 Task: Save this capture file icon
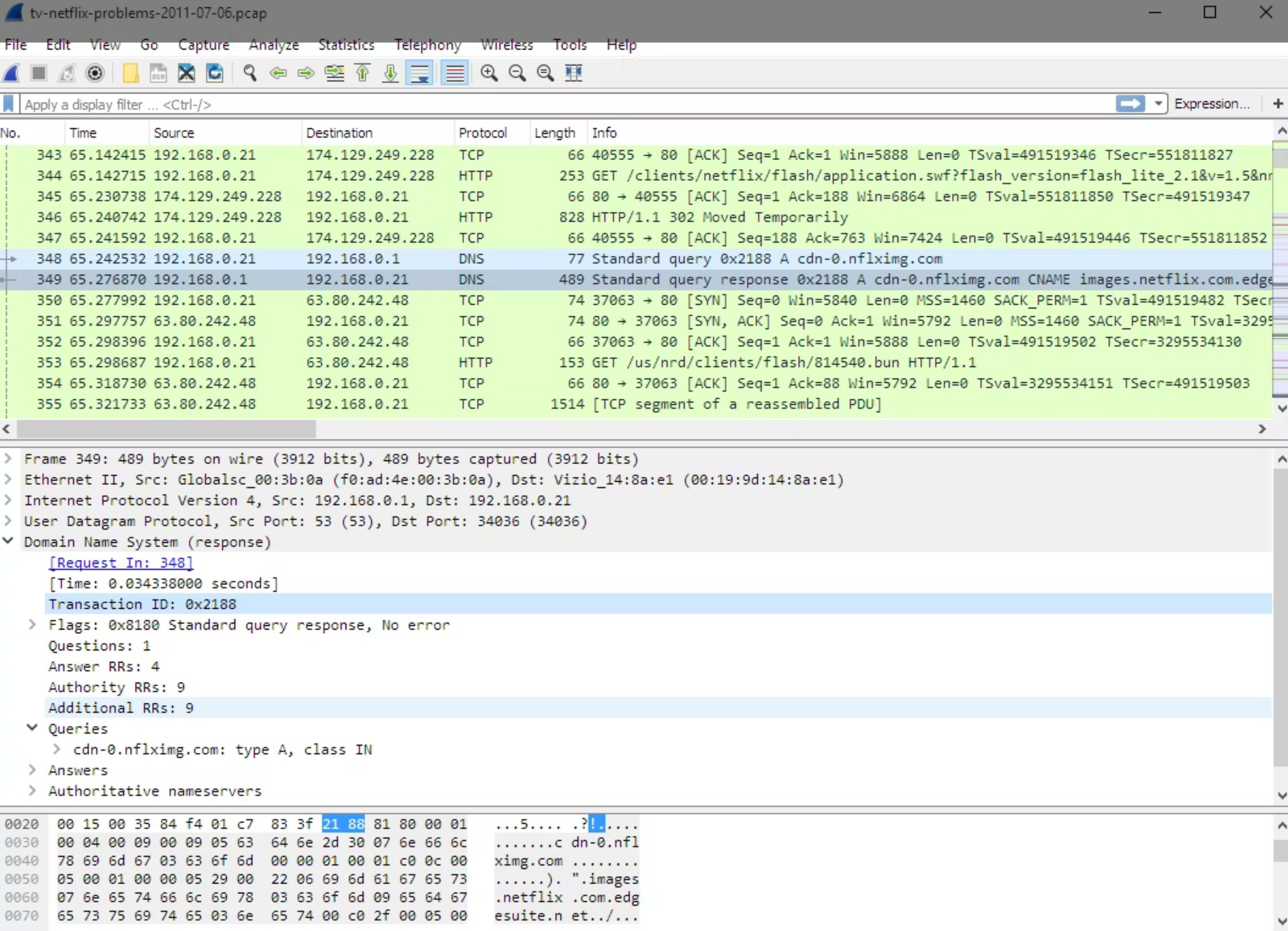click(x=158, y=73)
